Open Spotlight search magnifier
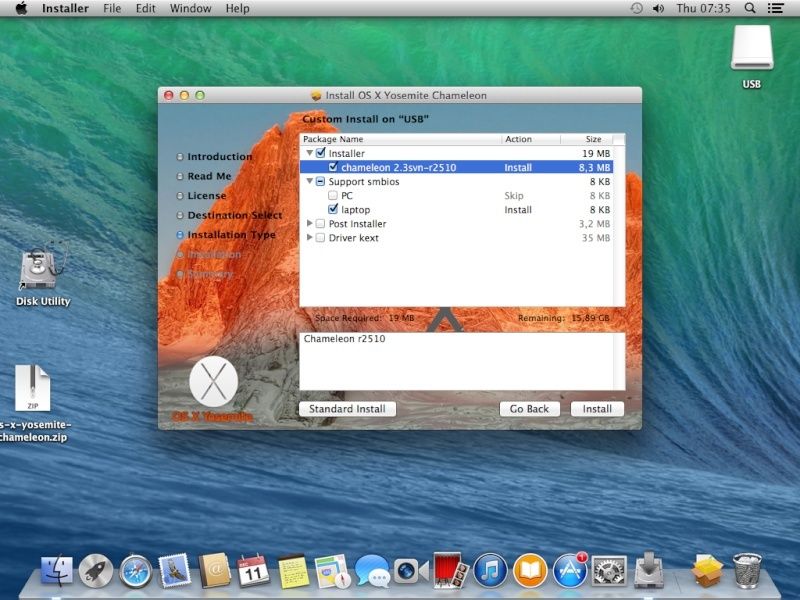800x600 pixels. [x=749, y=8]
